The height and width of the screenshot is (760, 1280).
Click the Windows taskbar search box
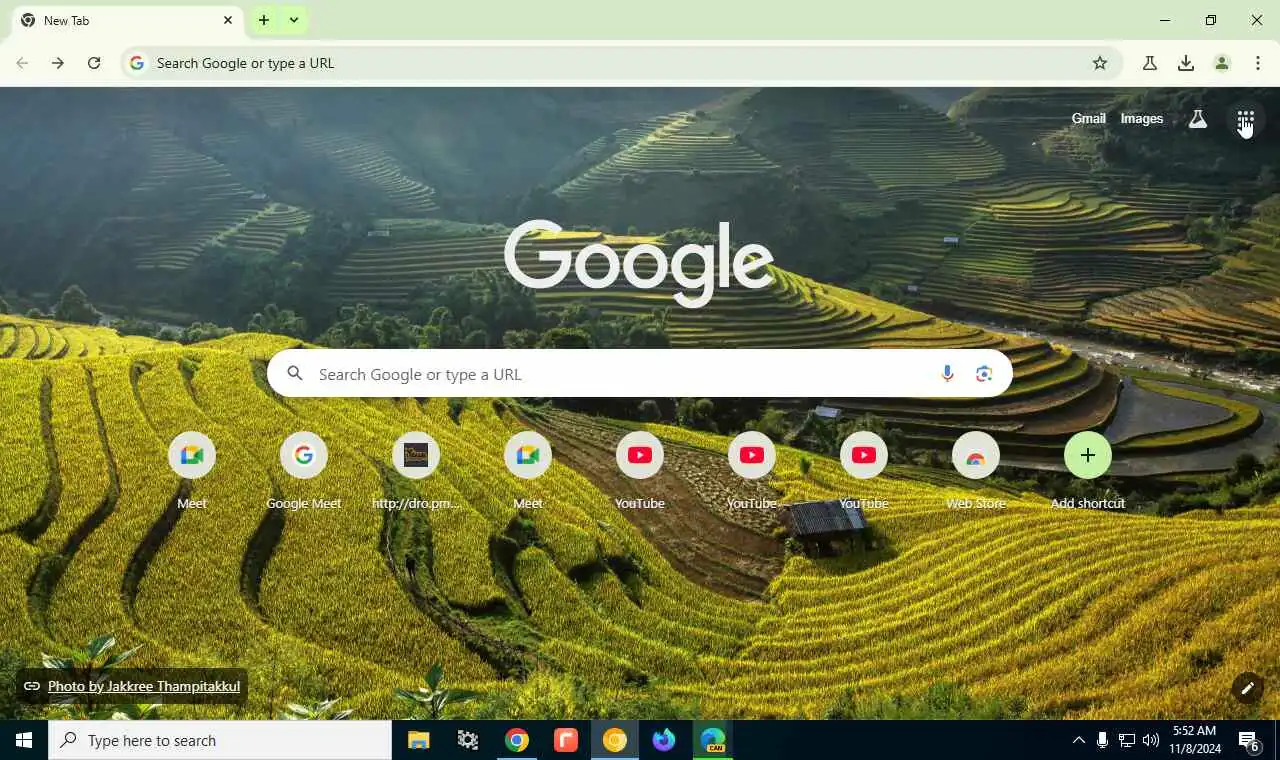(x=220, y=740)
